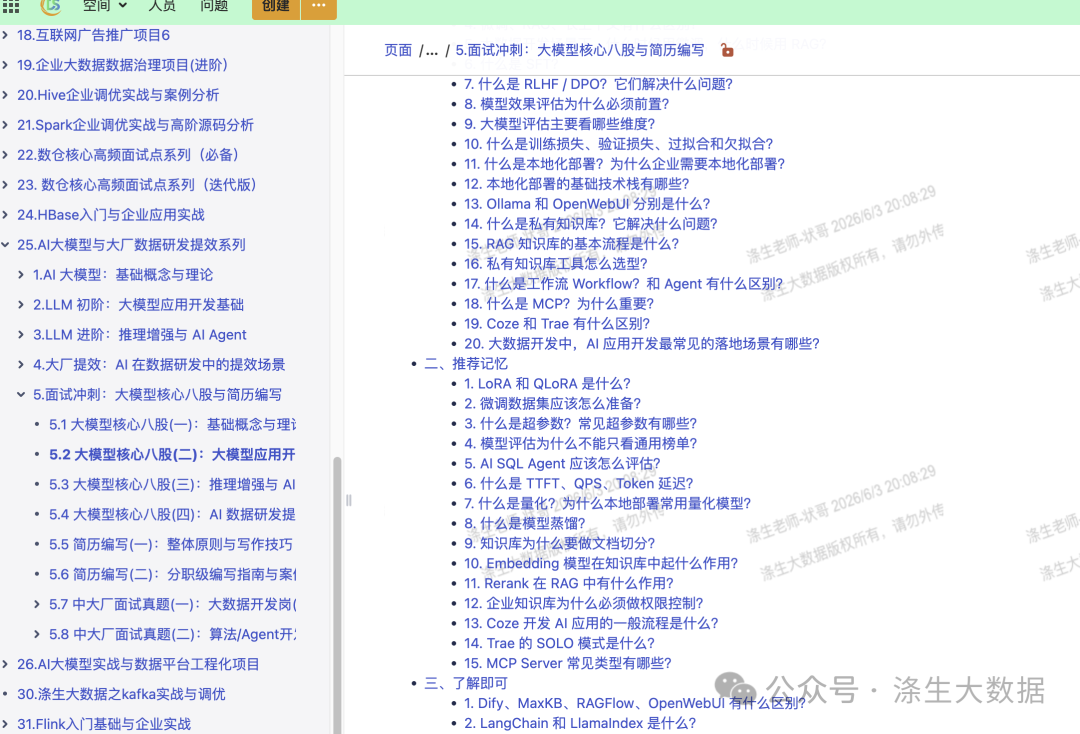The width and height of the screenshot is (1080, 734).
Task: Open 3.LLM 进阶：推理增强与 AI Agent
Action: 140,335
